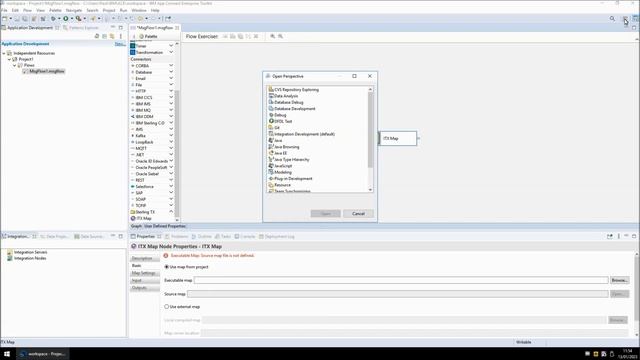Open the Edit menu
640x360 pixels.
[x=15, y=10]
